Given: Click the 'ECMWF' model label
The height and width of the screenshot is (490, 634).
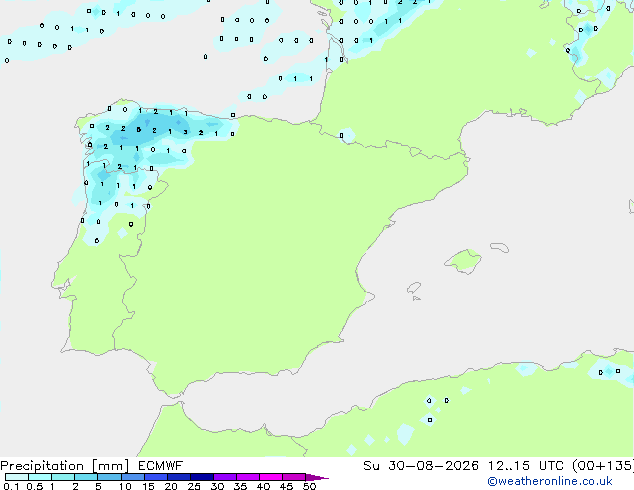Looking at the screenshot, I should pos(161,466).
